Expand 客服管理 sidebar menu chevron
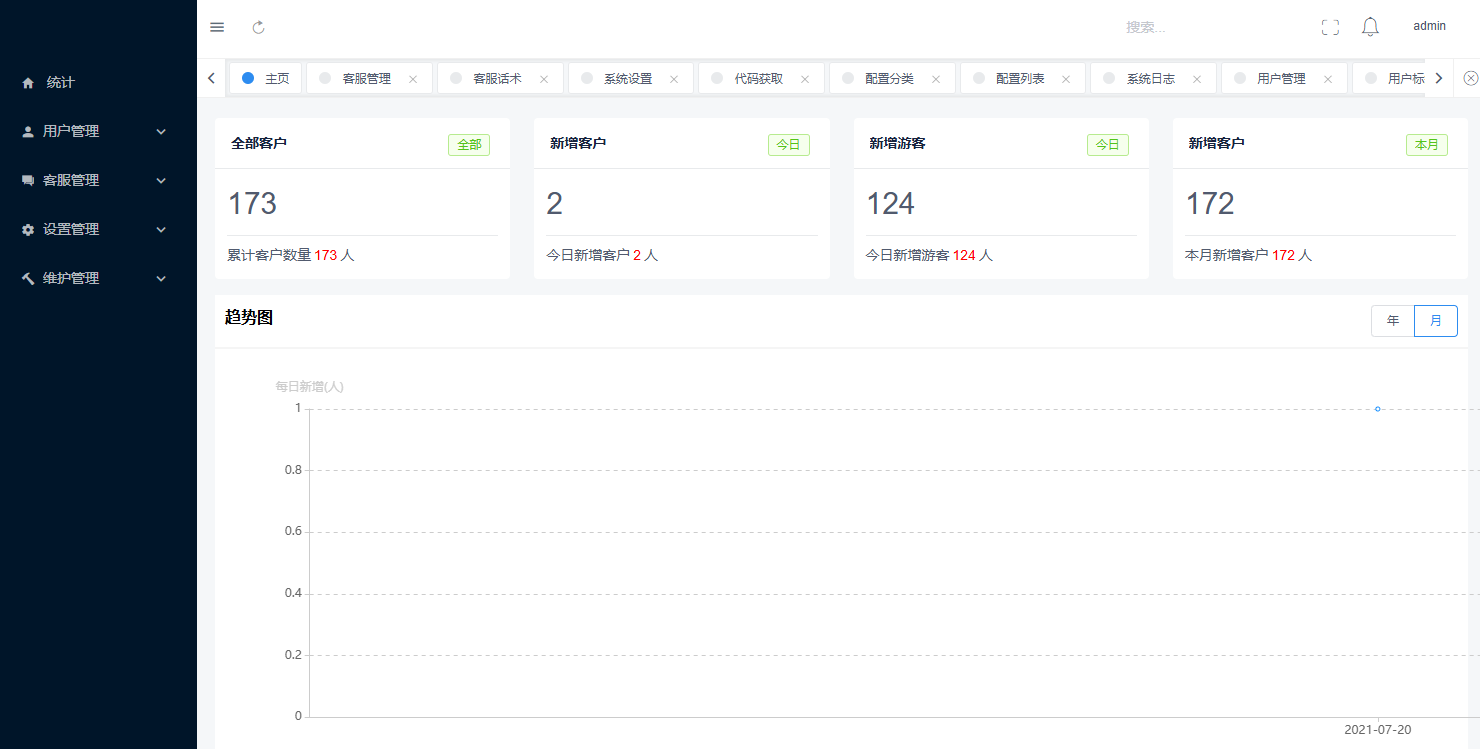This screenshot has height=749, width=1480. coord(161,180)
